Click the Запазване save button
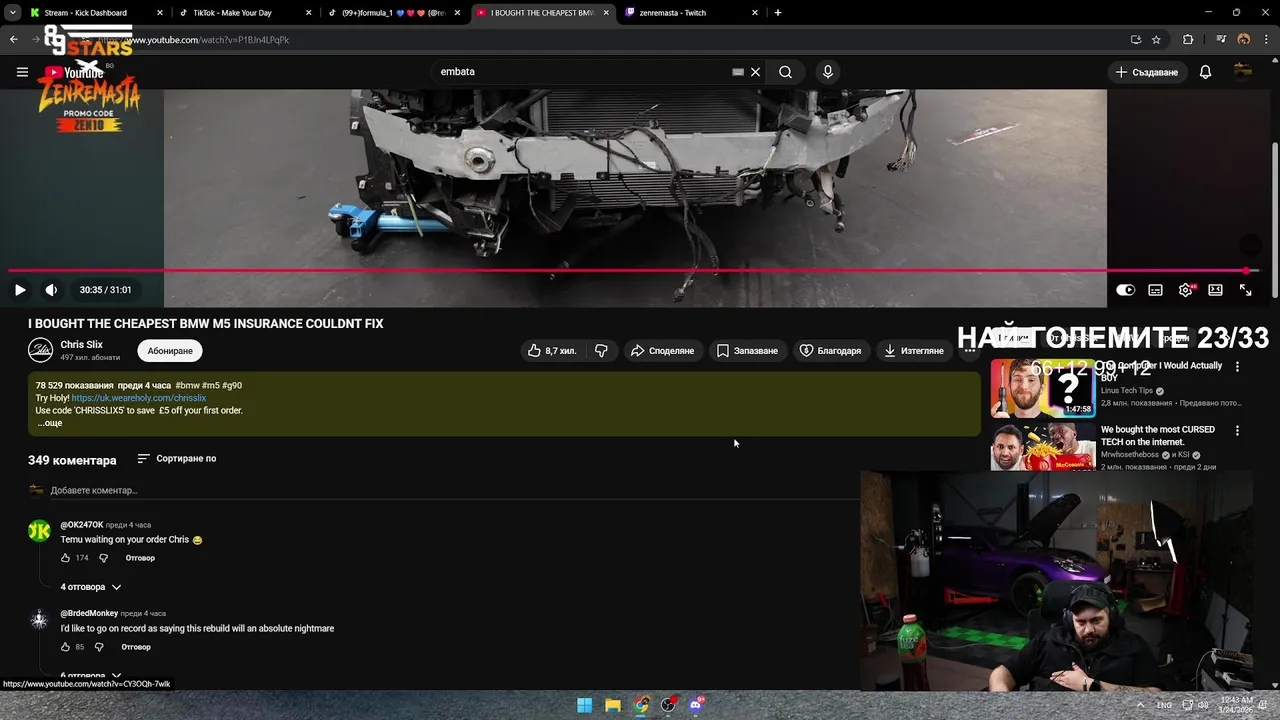The image size is (1280, 720). tap(747, 351)
